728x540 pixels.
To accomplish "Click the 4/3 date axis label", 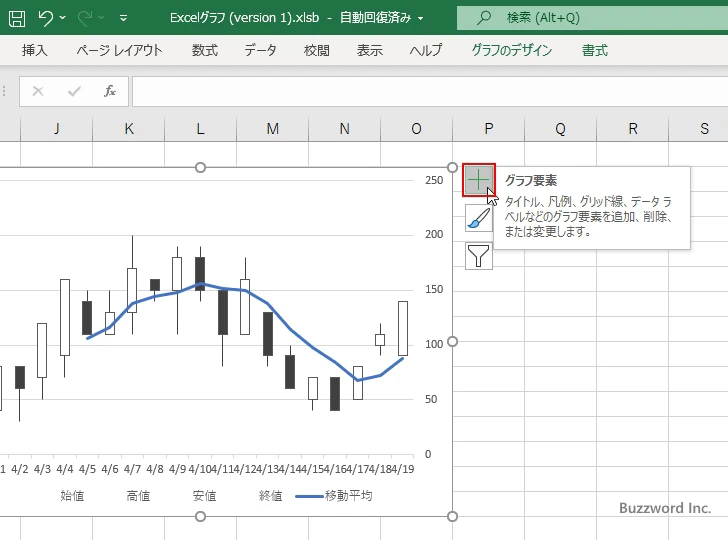I will coord(42,469).
